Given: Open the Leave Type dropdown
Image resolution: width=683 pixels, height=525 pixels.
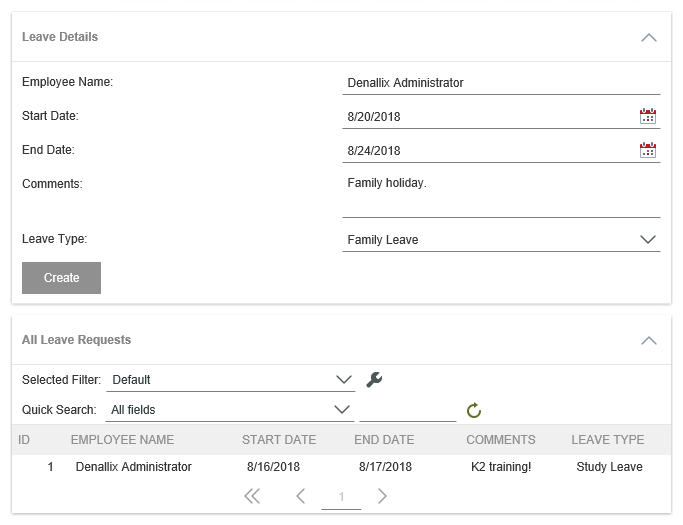Looking at the screenshot, I should point(647,240).
